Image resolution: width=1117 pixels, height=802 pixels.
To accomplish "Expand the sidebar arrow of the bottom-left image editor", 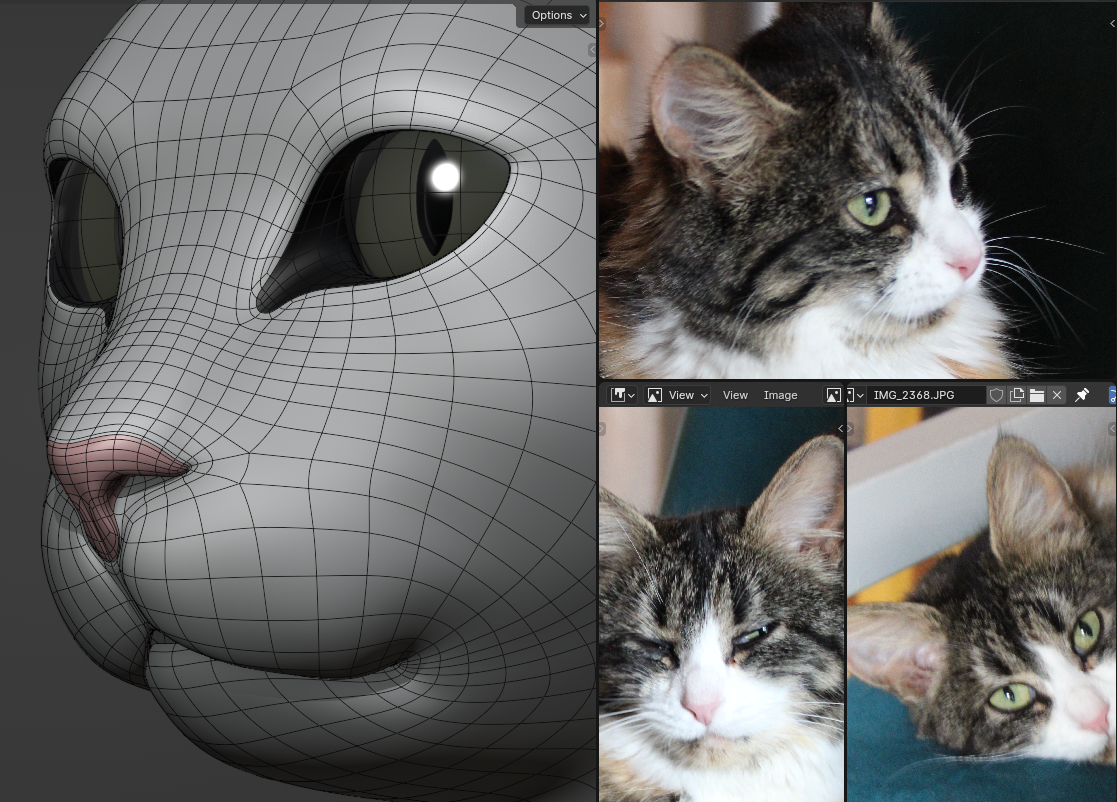I will coord(840,429).
